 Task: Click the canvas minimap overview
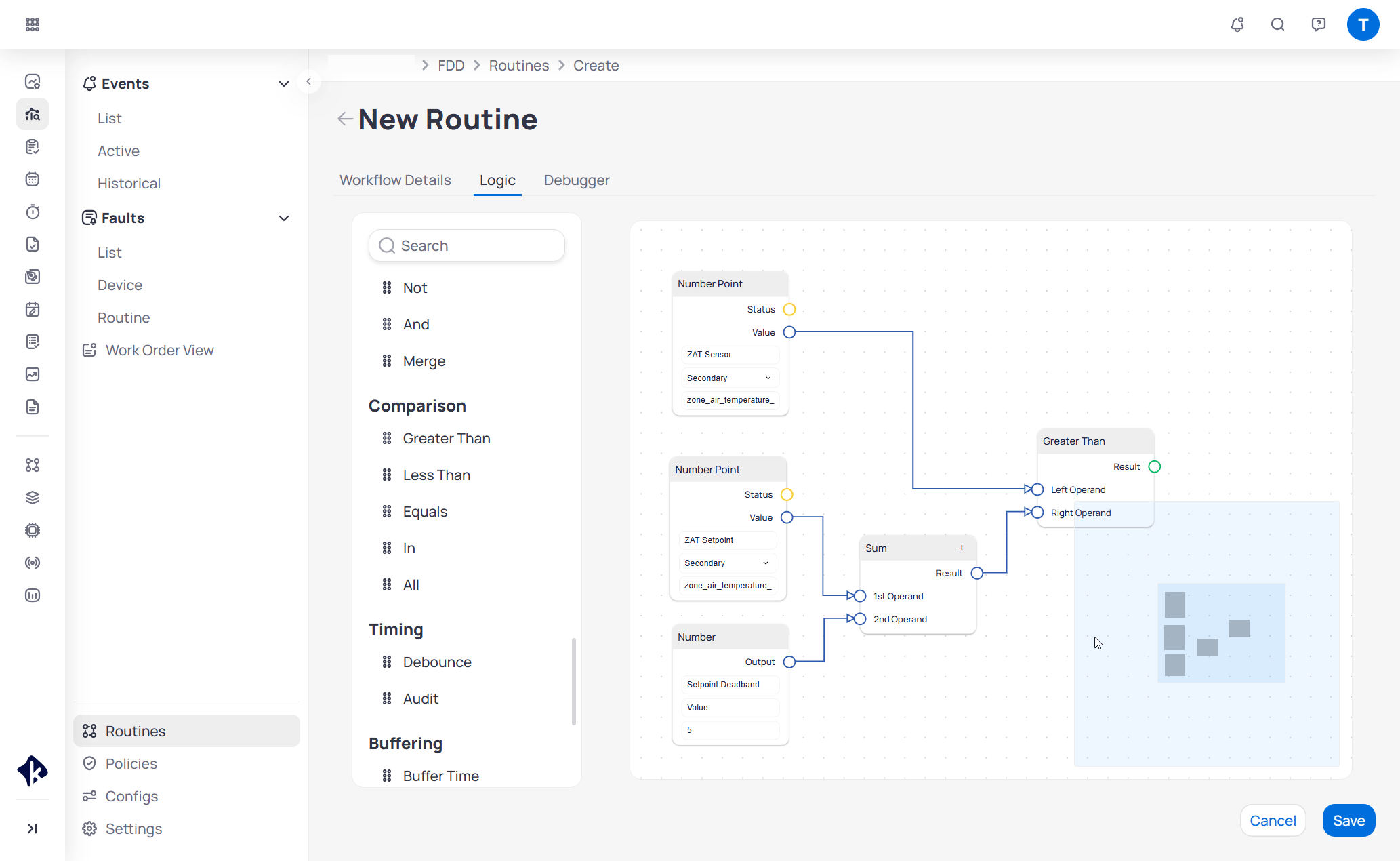(x=1206, y=633)
